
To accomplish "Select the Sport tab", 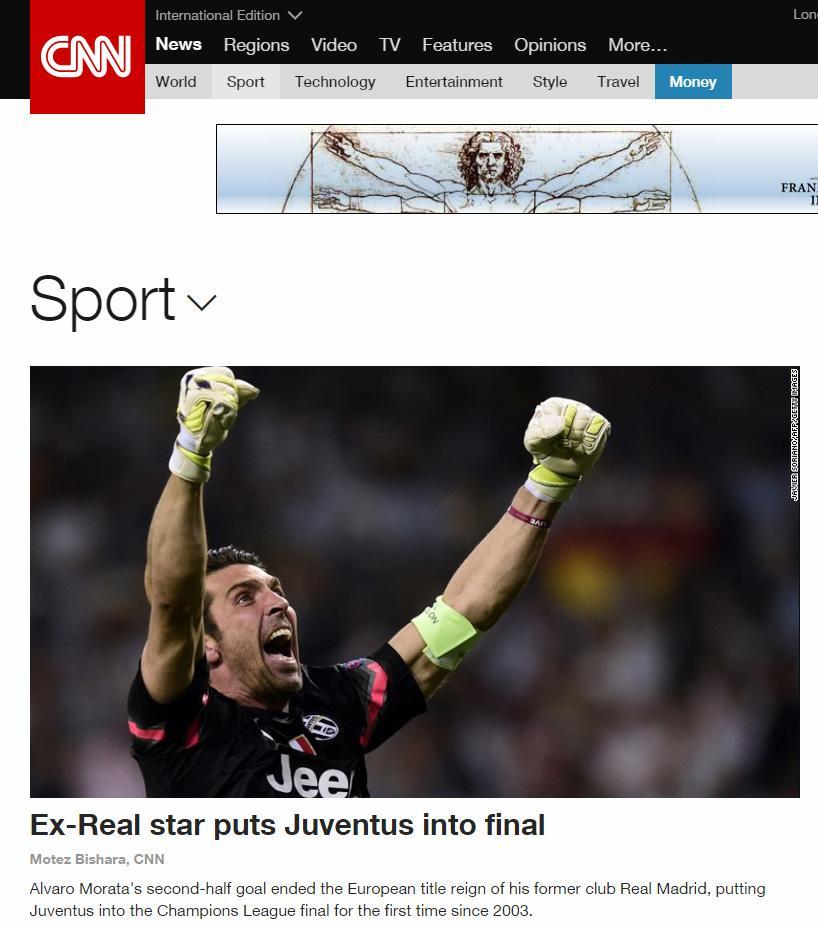I will coord(246,81).
